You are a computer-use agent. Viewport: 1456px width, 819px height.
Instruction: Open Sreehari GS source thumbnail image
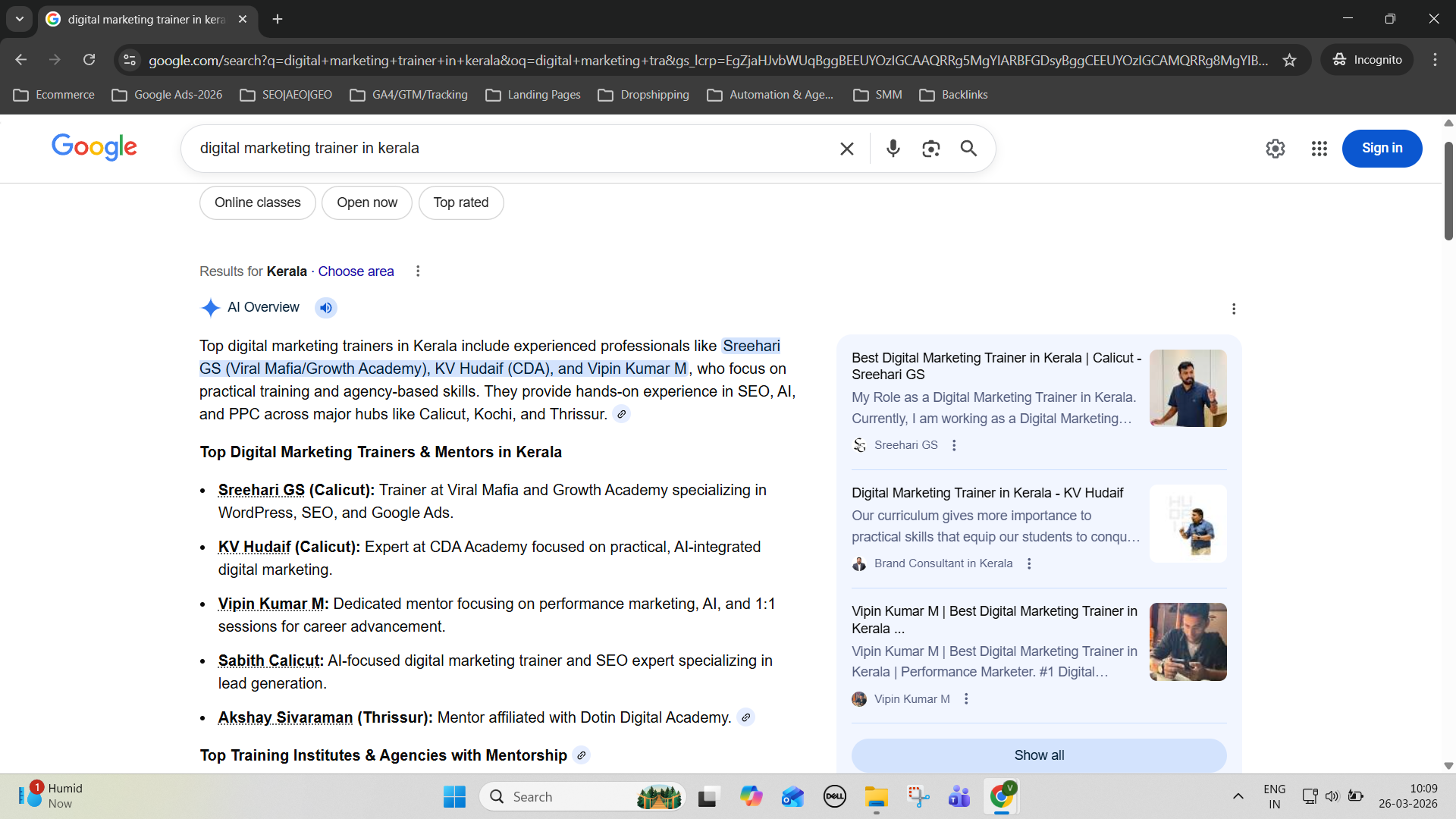click(1188, 388)
